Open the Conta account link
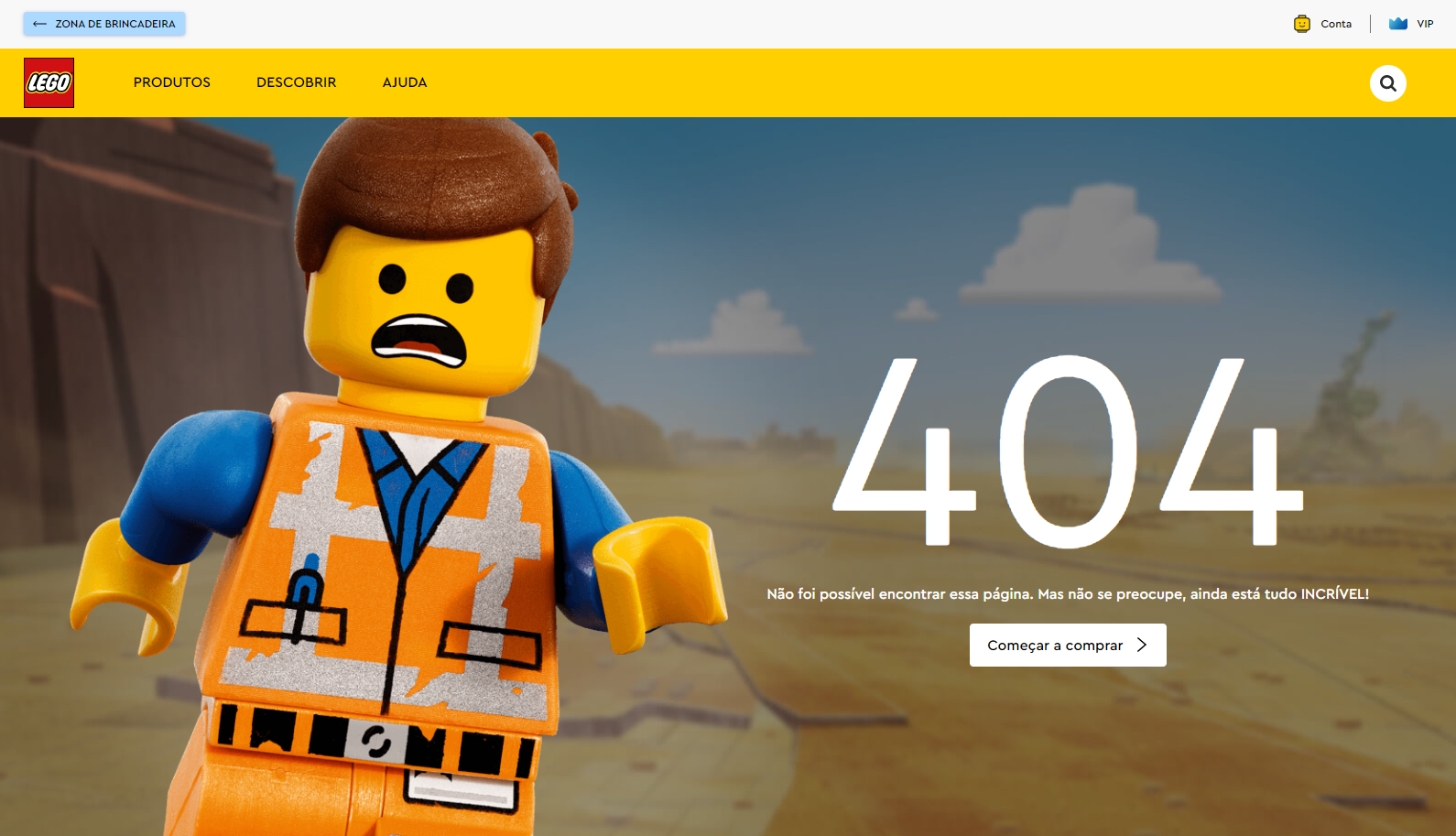This screenshot has height=836, width=1456. (x=1323, y=24)
